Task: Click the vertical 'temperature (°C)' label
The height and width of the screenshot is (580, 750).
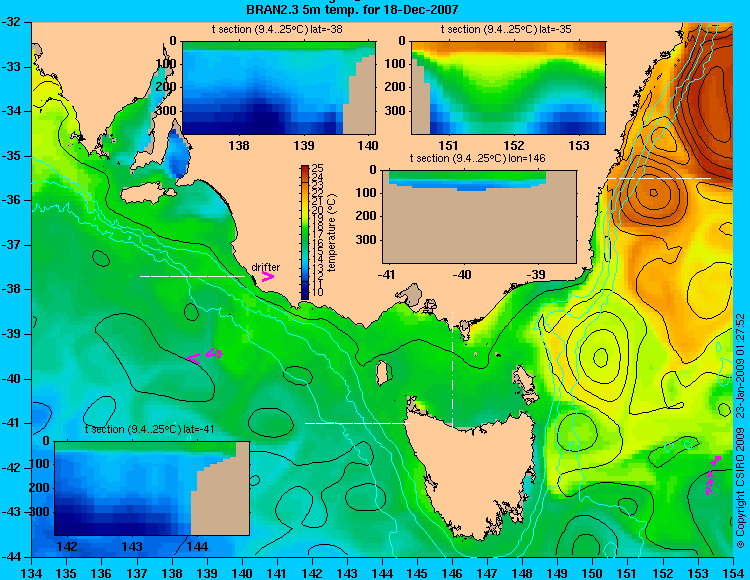Action: pyautogui.click(x=333, y=233)
